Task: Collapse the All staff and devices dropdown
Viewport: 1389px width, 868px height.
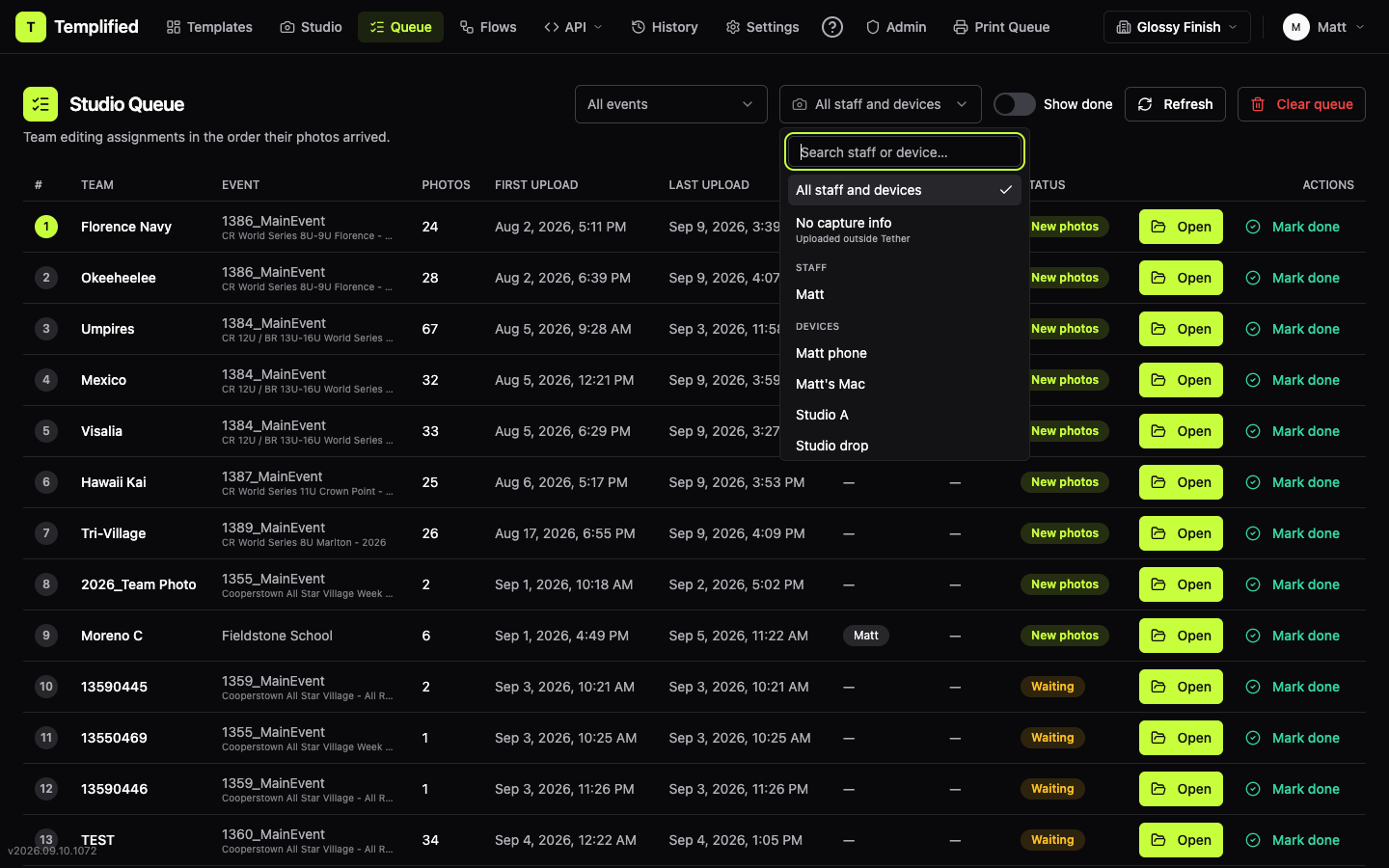Action: [x=881, y=104]
